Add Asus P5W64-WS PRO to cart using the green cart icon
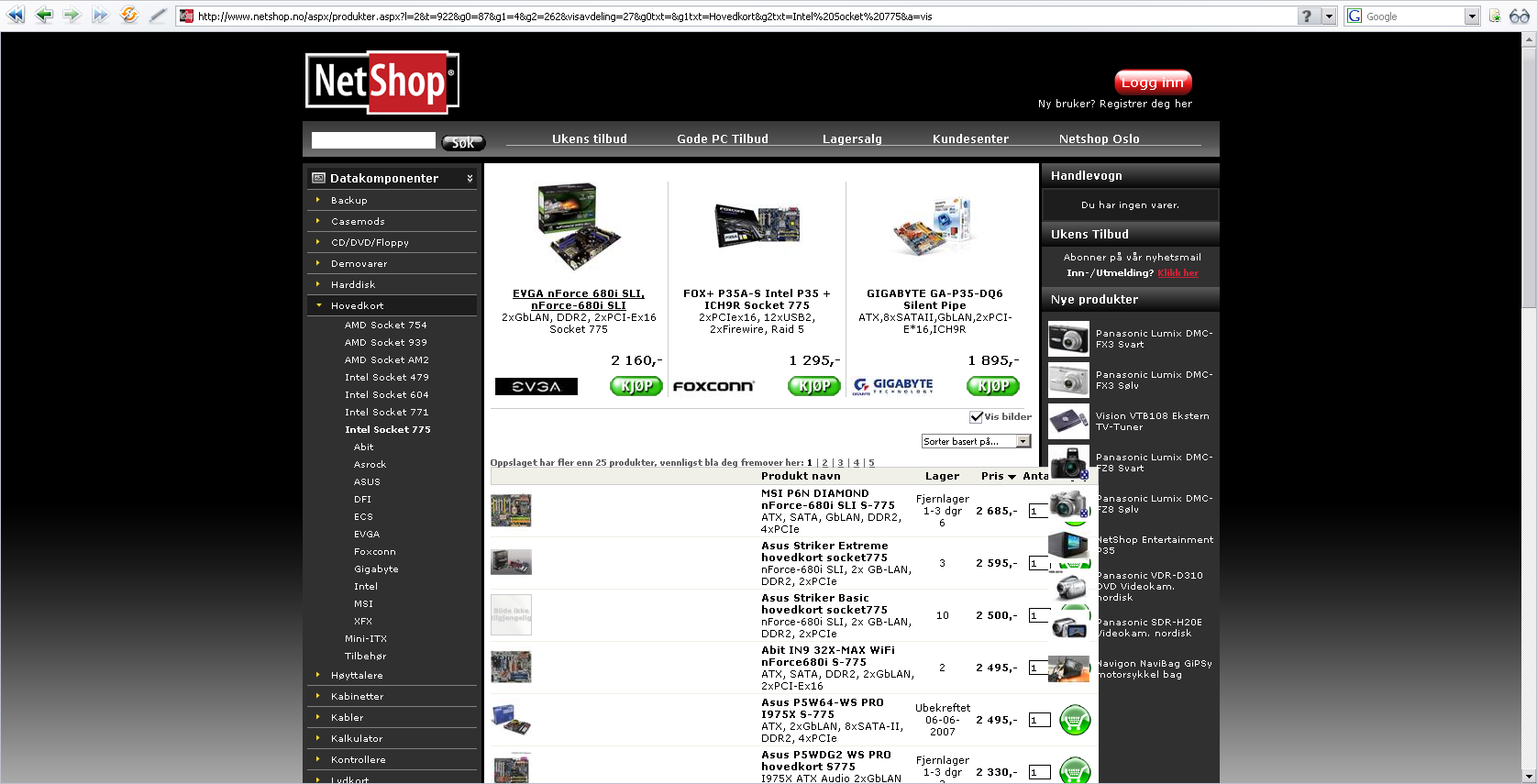Screen dimensions: 1537x784 pos(1075,721)
